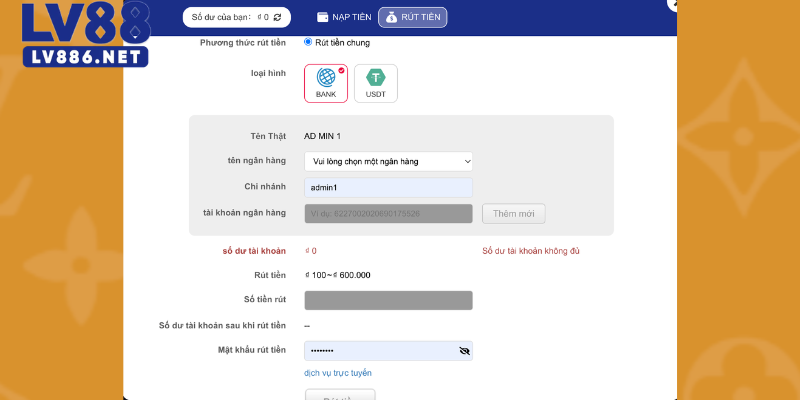Click the 'tài khoản ngân hàng' number field
Image resolution: width=800 pixels, height=400 pixels.
[x=388, y=213]
